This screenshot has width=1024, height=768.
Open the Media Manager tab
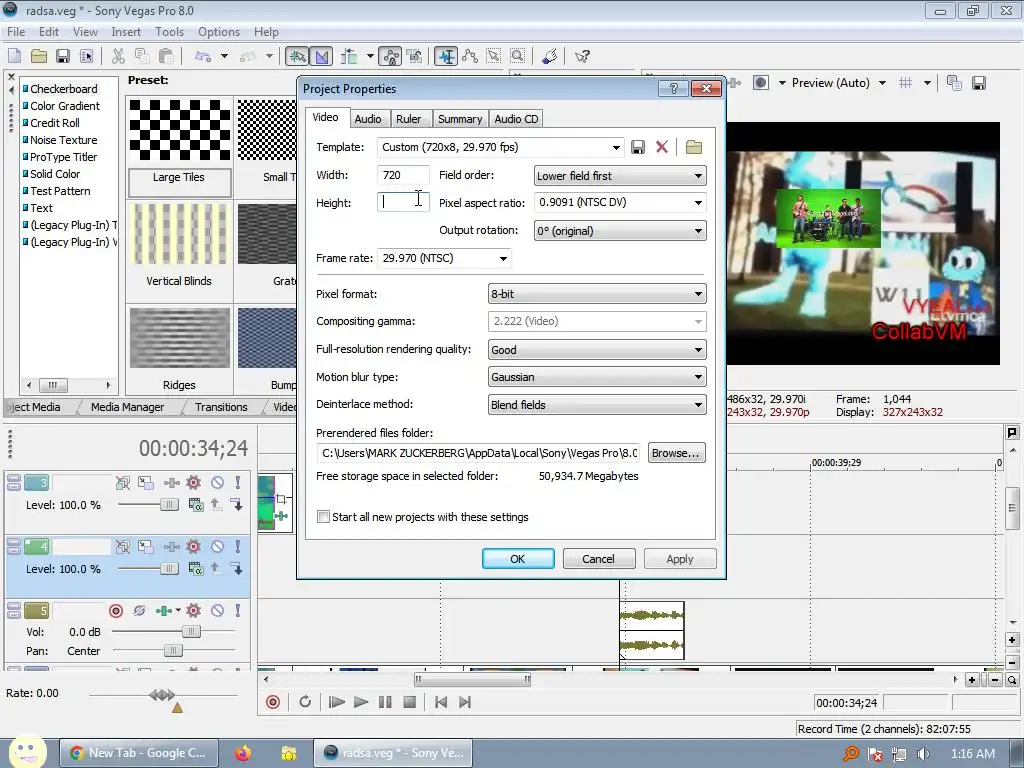[x=127, y=407]
